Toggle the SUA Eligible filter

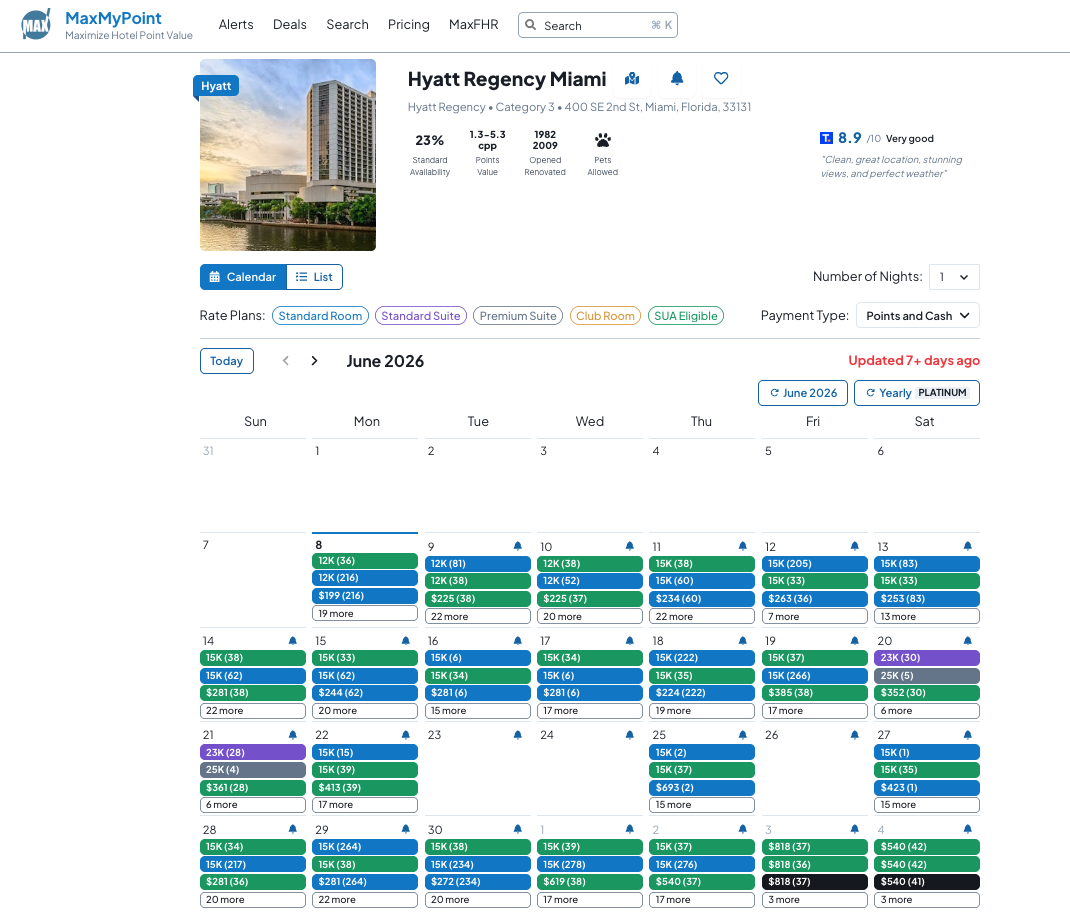(686, 316)
